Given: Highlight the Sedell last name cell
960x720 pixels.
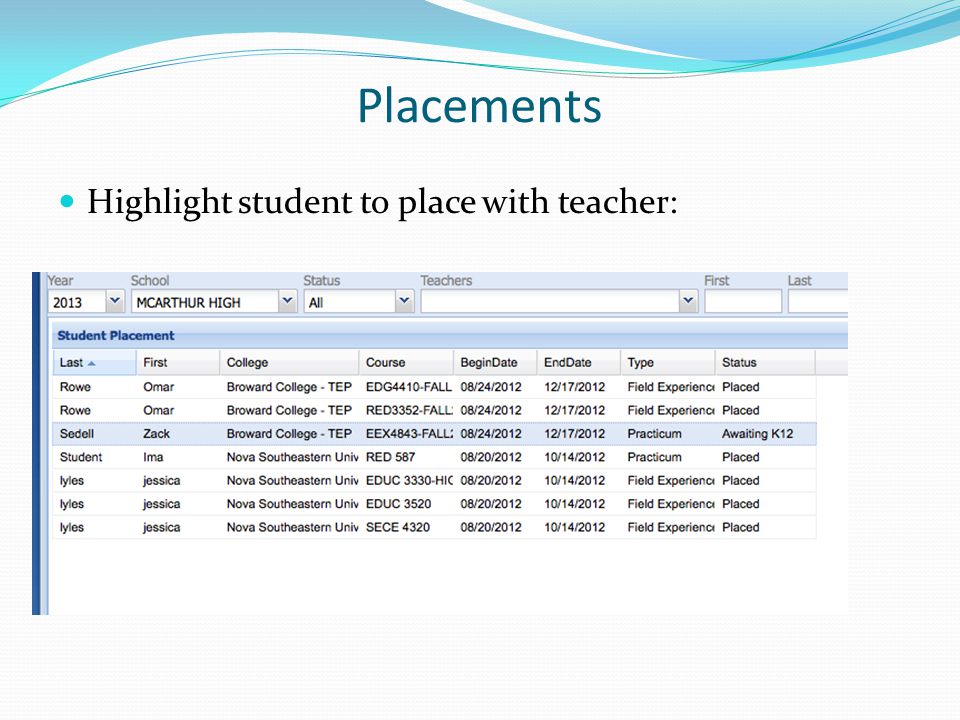Looking at the screenshot, I should pyautogui.click(x=77, y=433).
